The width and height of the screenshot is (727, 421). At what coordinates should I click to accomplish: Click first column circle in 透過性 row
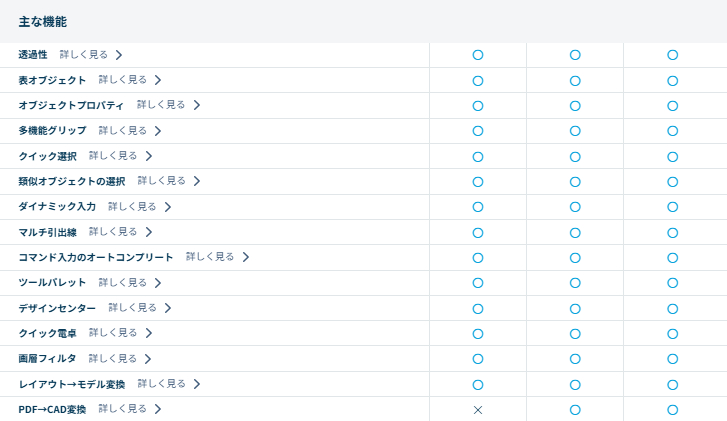[x=477, y=55]
